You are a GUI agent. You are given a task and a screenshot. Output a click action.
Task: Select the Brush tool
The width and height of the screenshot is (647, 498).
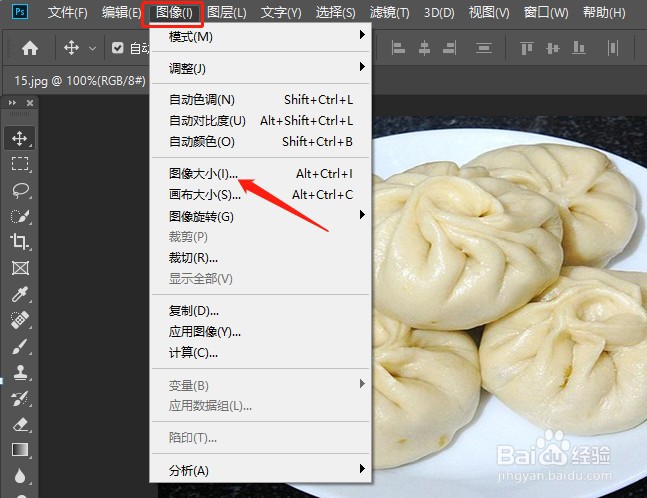click(20, 347)
